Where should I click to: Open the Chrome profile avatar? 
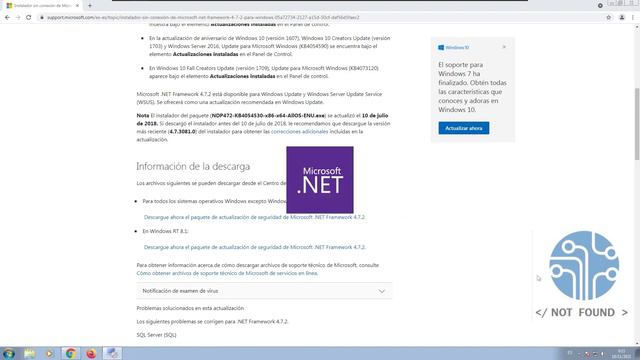coord(622,18)
